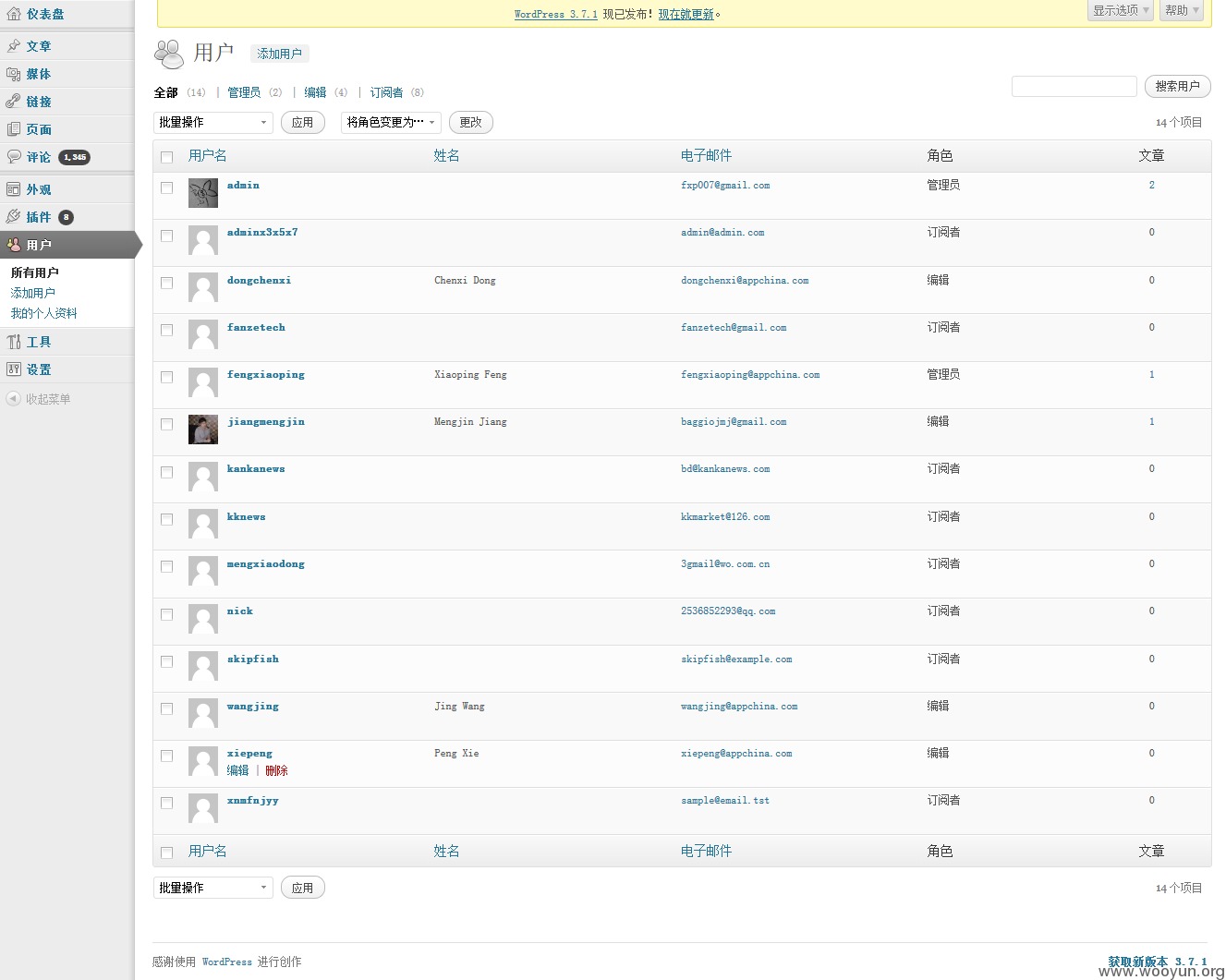The image size is (1226, 980).
Task: Click the Settings icon in sidebar
Action: (14, 369)
